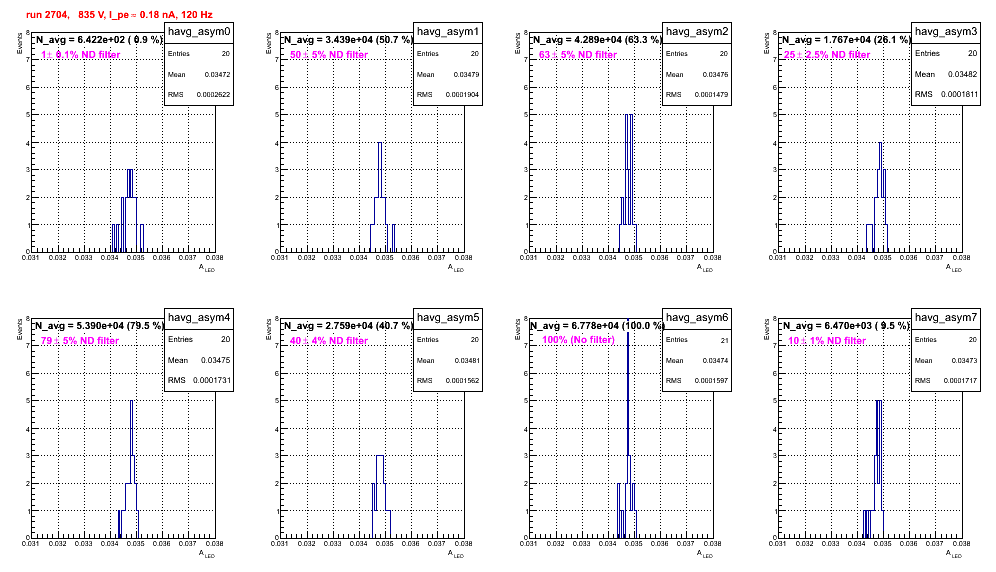Select the havg_asym1 stats box title
Viewport: 996px width, 572px height.
(x=448, y=32)
